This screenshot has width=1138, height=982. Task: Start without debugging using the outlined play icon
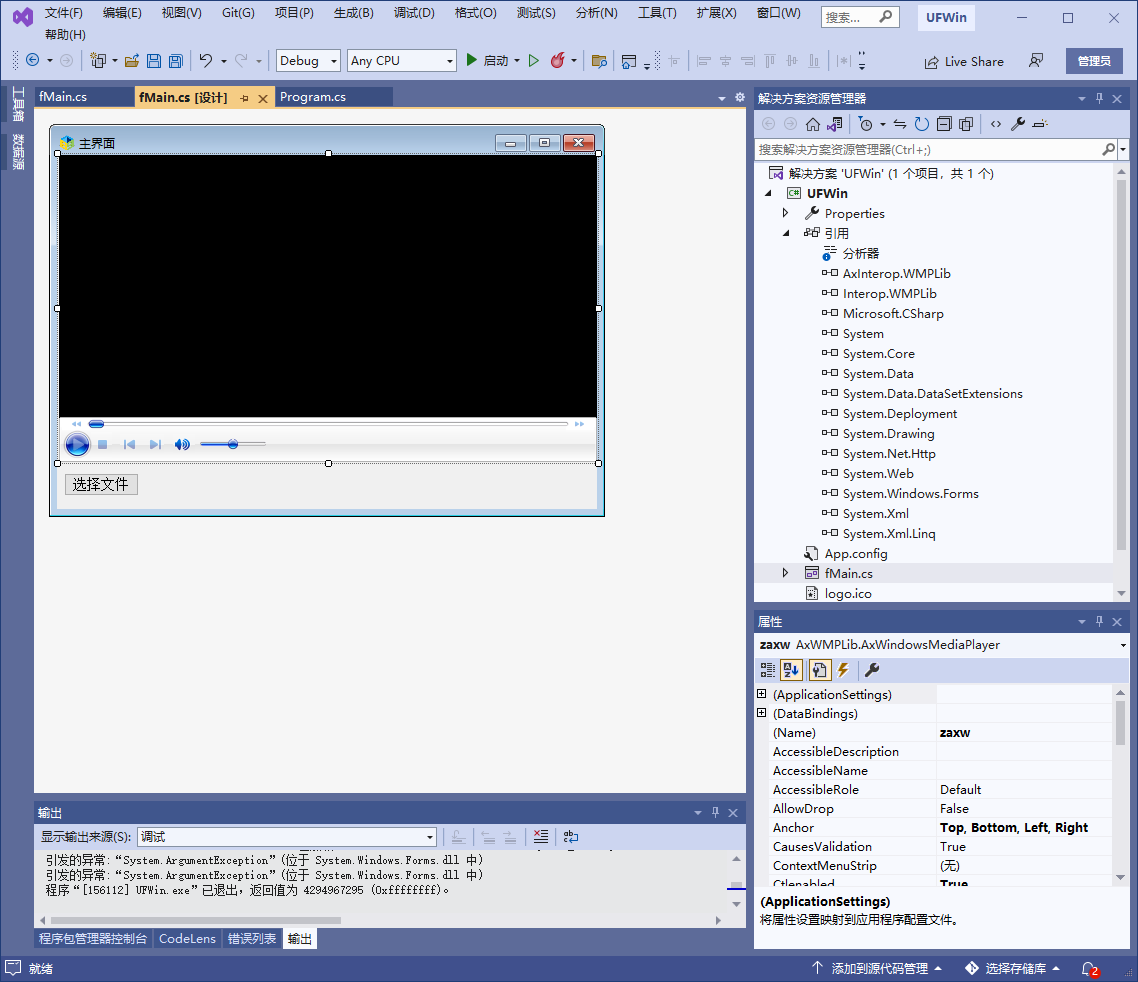pyautogui.click(x=534, y=61)
